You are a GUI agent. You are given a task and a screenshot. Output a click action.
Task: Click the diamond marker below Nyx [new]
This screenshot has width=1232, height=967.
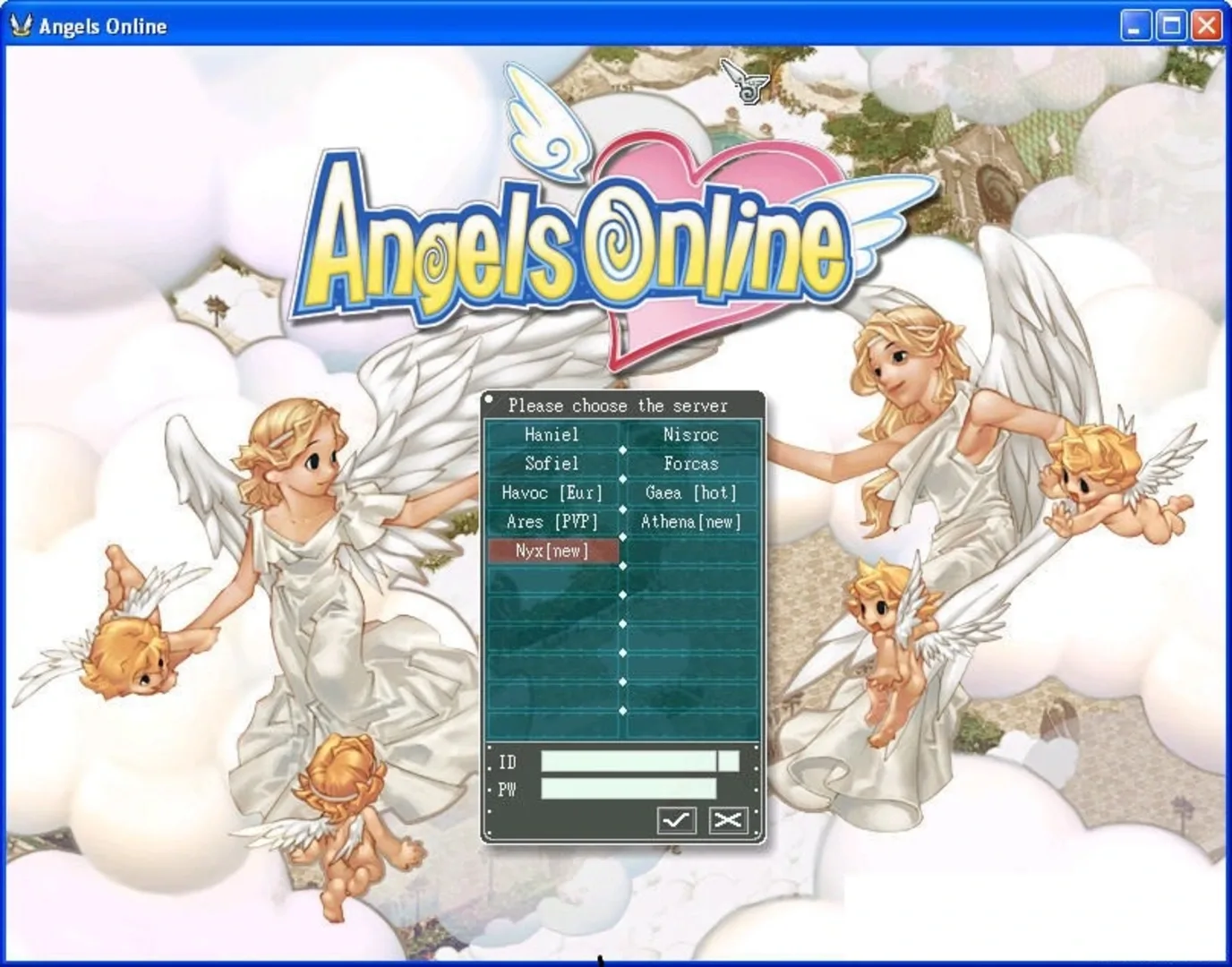[x=623, y=564]
